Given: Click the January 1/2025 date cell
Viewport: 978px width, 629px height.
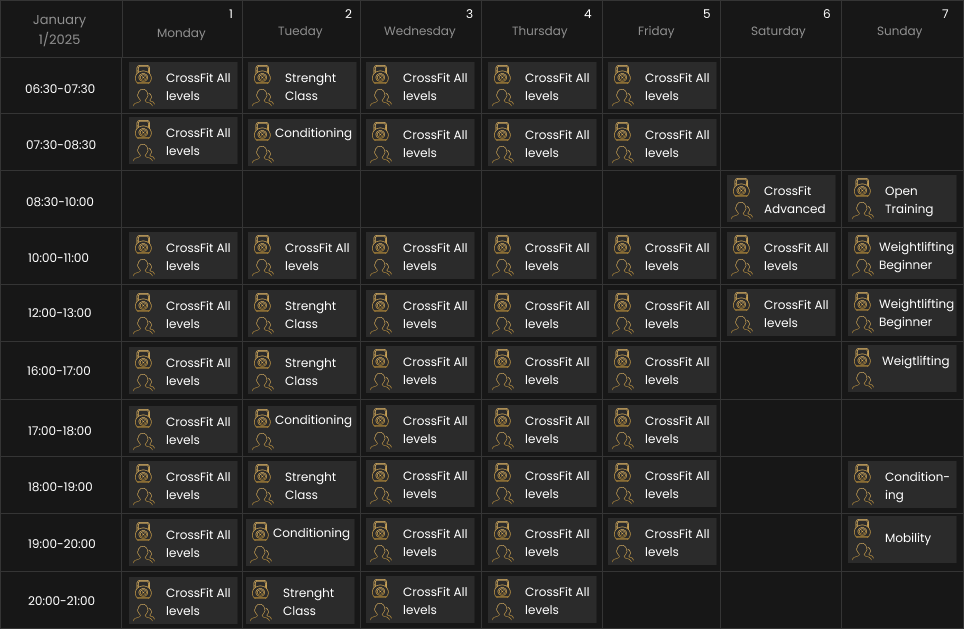Looking at the screenshot, I should click(61, 30).
